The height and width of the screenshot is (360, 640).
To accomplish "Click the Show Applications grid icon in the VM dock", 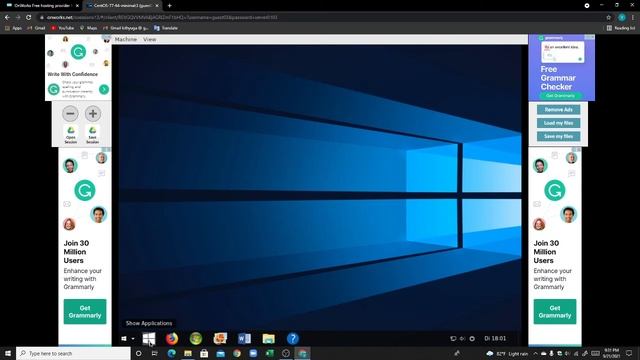I will [x=149, y=338].
